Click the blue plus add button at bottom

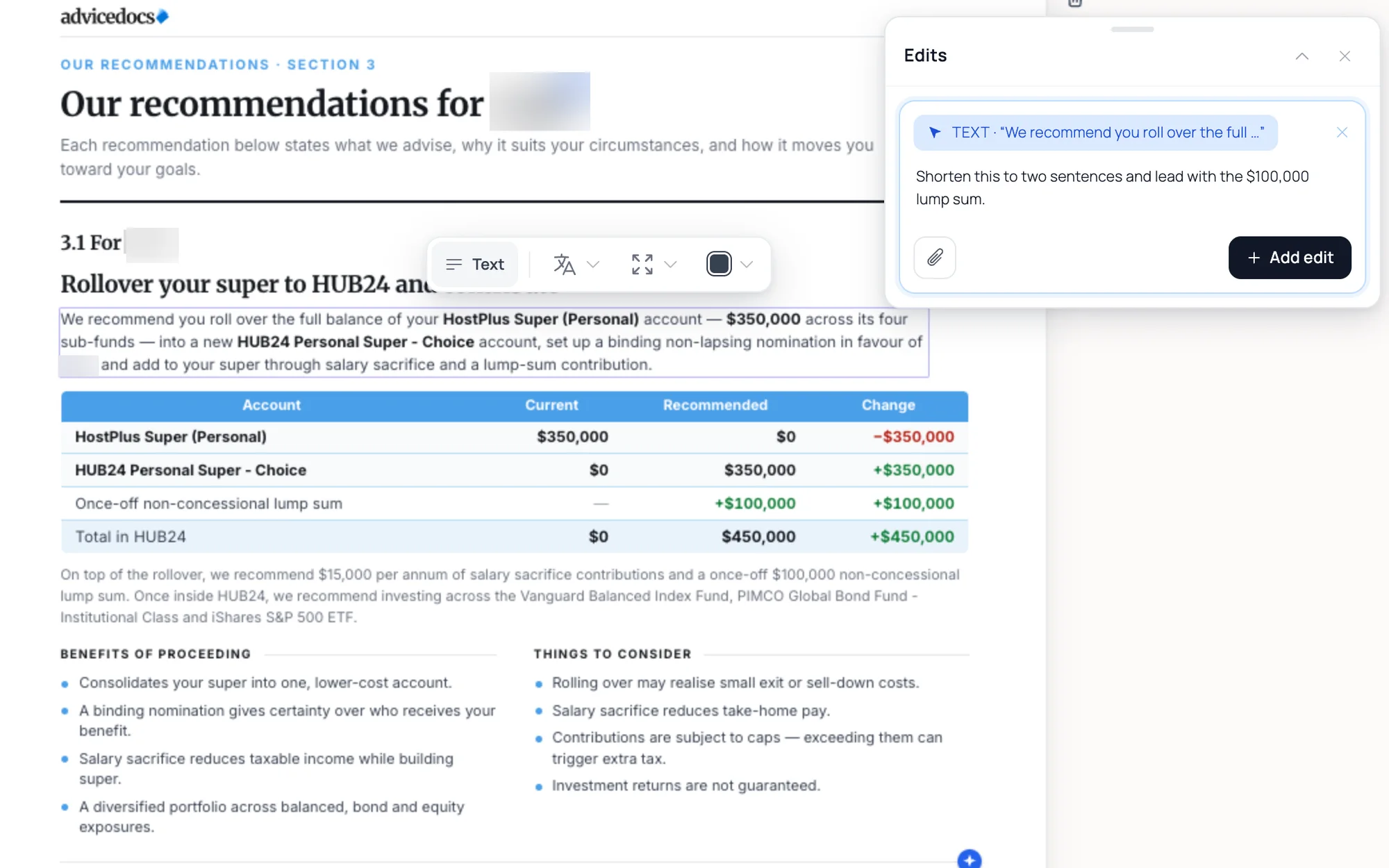pyautogui.click(x=969, y=859)
